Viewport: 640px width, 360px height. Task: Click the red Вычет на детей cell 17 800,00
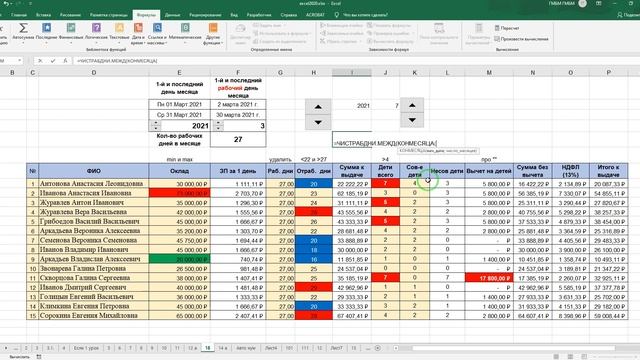click(x=489, y=278)
